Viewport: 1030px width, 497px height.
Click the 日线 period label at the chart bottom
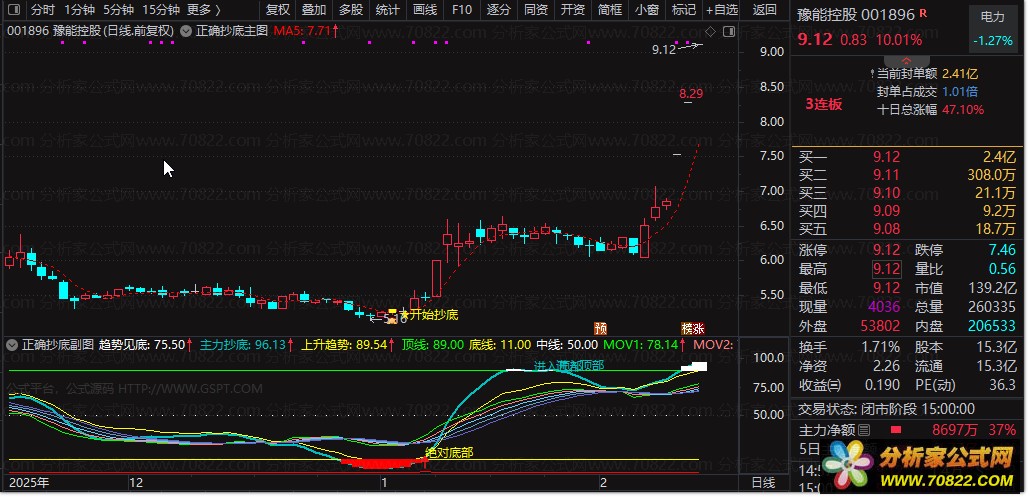(x=763, y=483)
